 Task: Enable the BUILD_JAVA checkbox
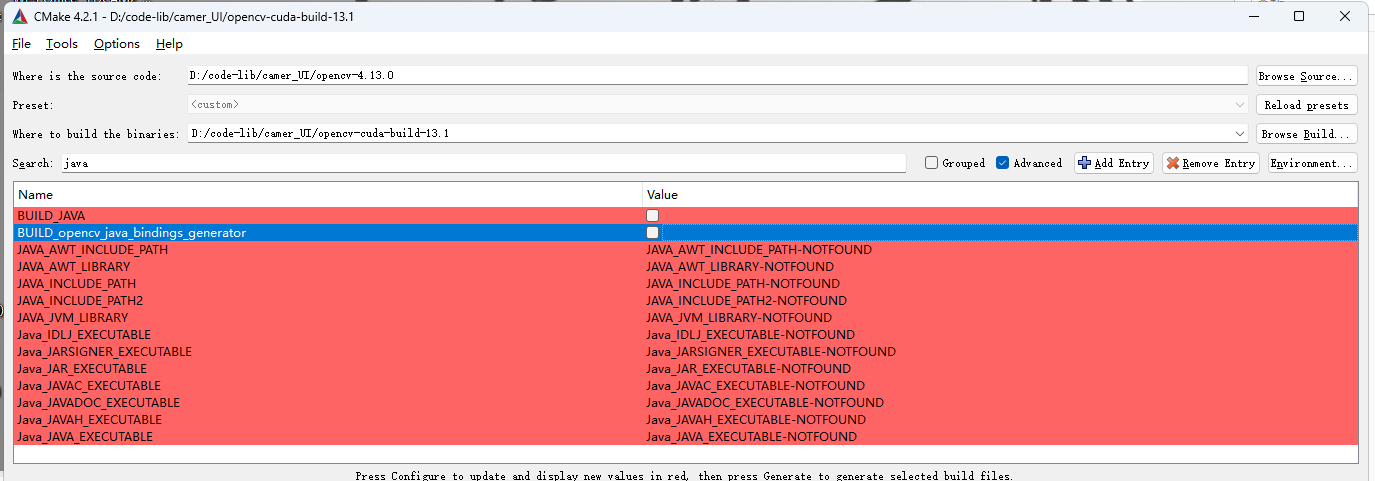click(652, 216)
